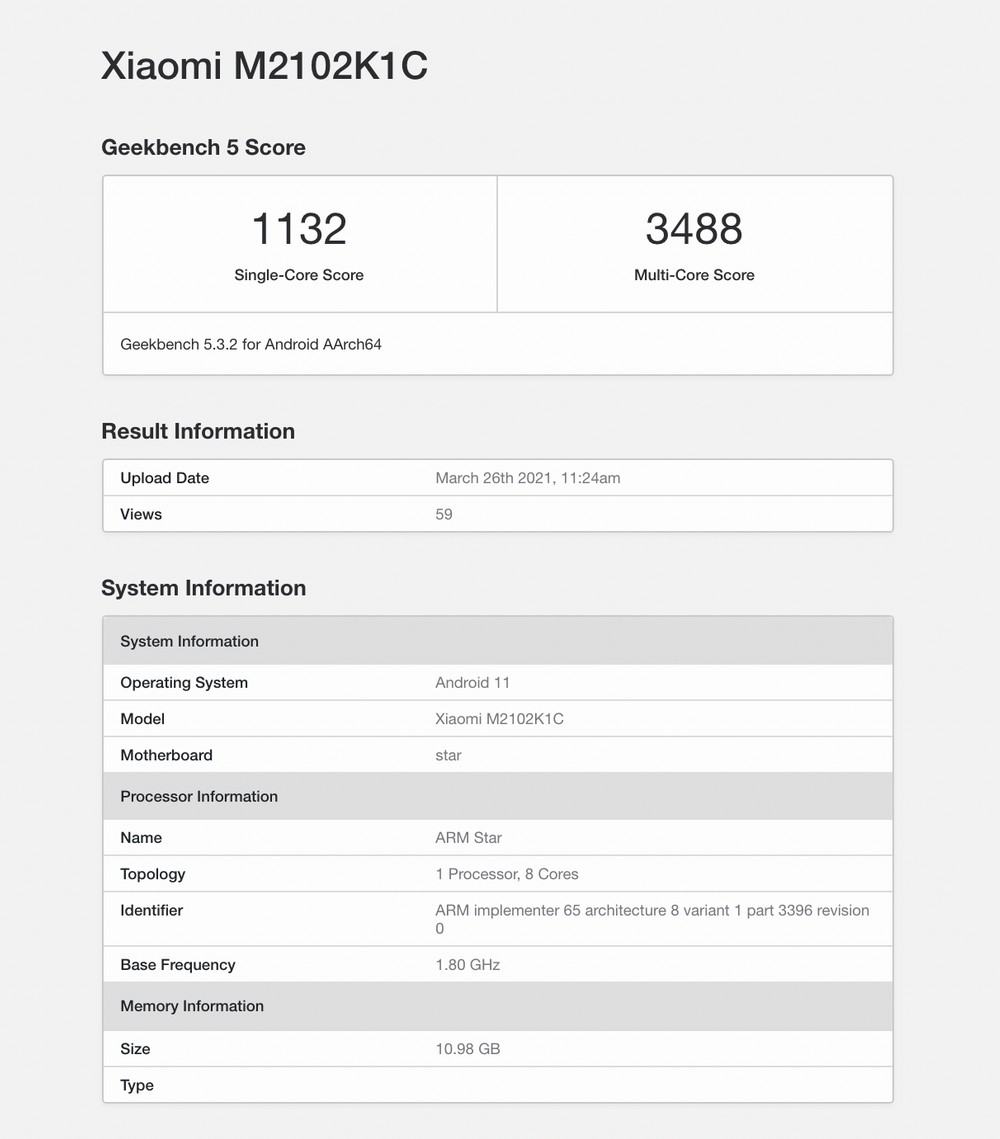Click the Geekbench 5.3.2 for Android AArch64 text
This screenshot has height=1139, width=1000.
[251, 344]
